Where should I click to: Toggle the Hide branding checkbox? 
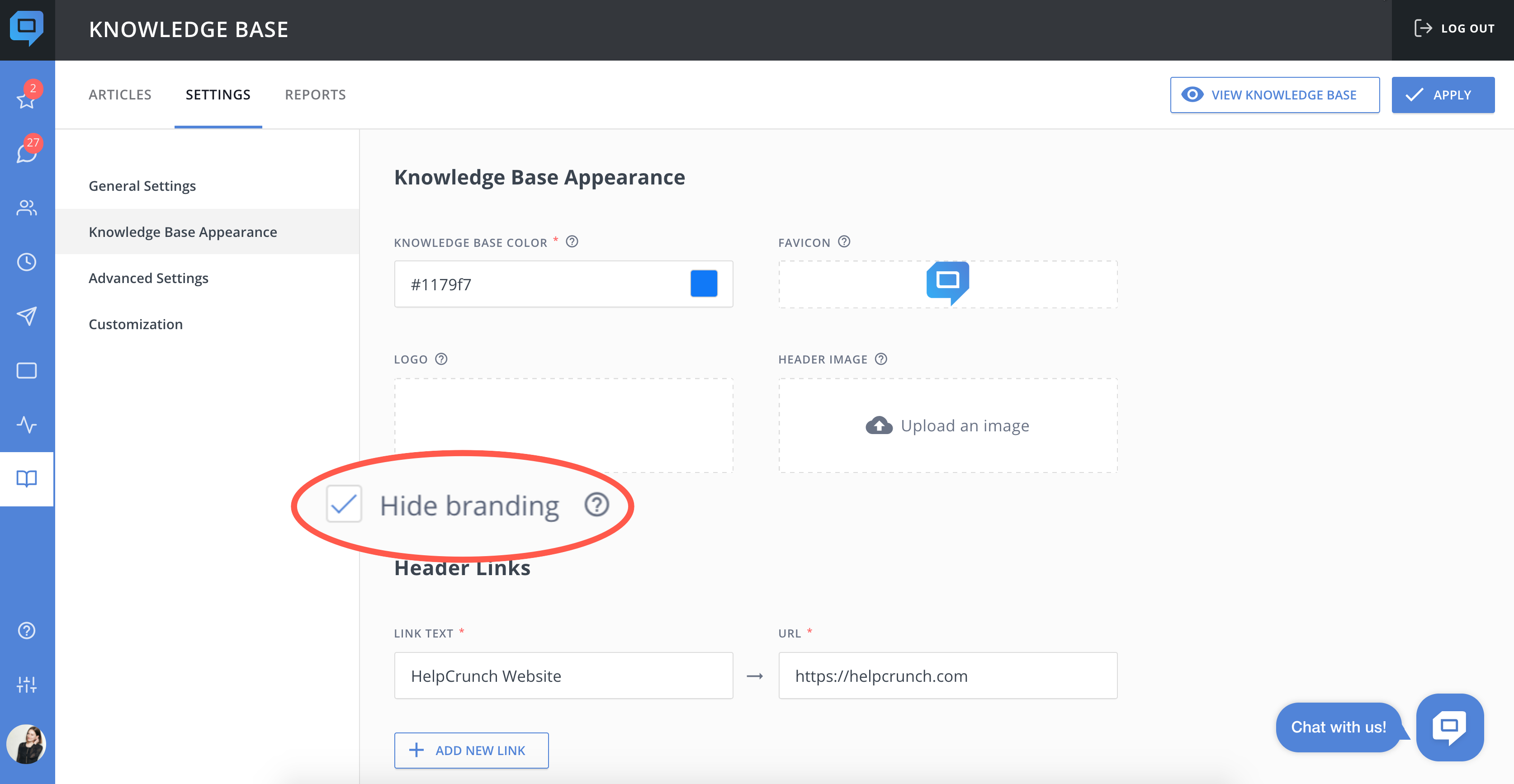(344, 504)
